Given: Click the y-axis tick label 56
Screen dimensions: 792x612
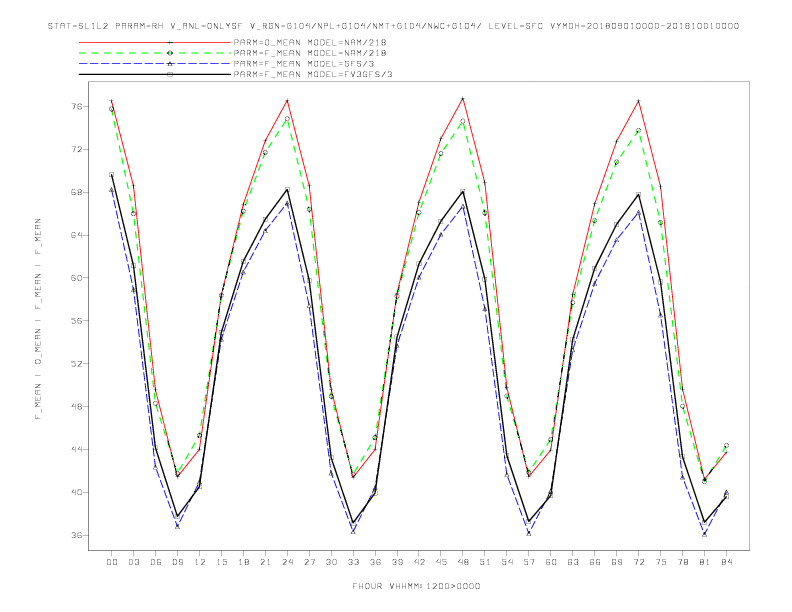Looking at the screenshot, I should coord(76,321).
